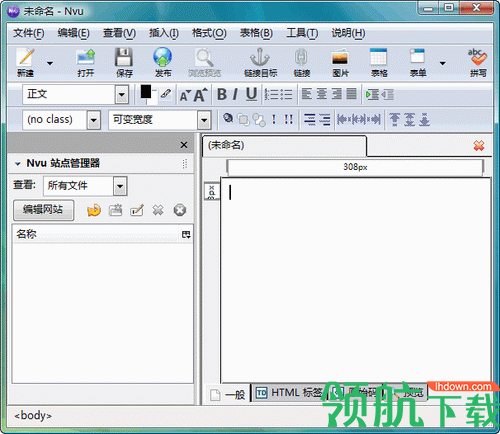500x434 pixels.
Task: Justify text alignment
Action: [351, 94]
